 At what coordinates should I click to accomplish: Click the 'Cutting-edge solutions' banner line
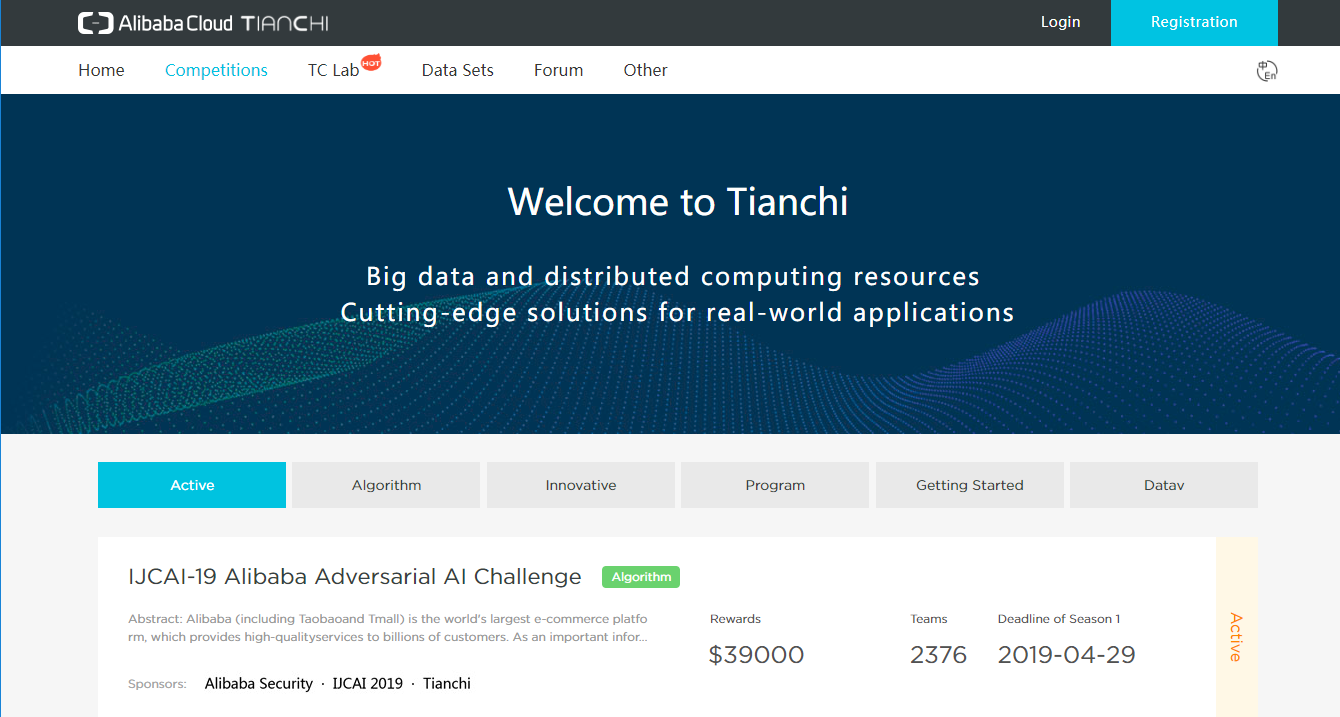point(678,312)
